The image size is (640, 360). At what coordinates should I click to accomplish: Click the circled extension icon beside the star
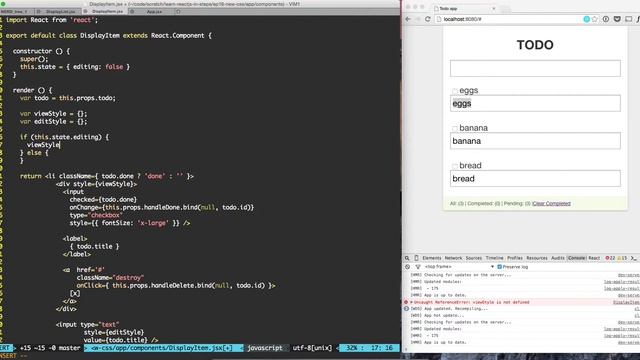pos(606,19)
